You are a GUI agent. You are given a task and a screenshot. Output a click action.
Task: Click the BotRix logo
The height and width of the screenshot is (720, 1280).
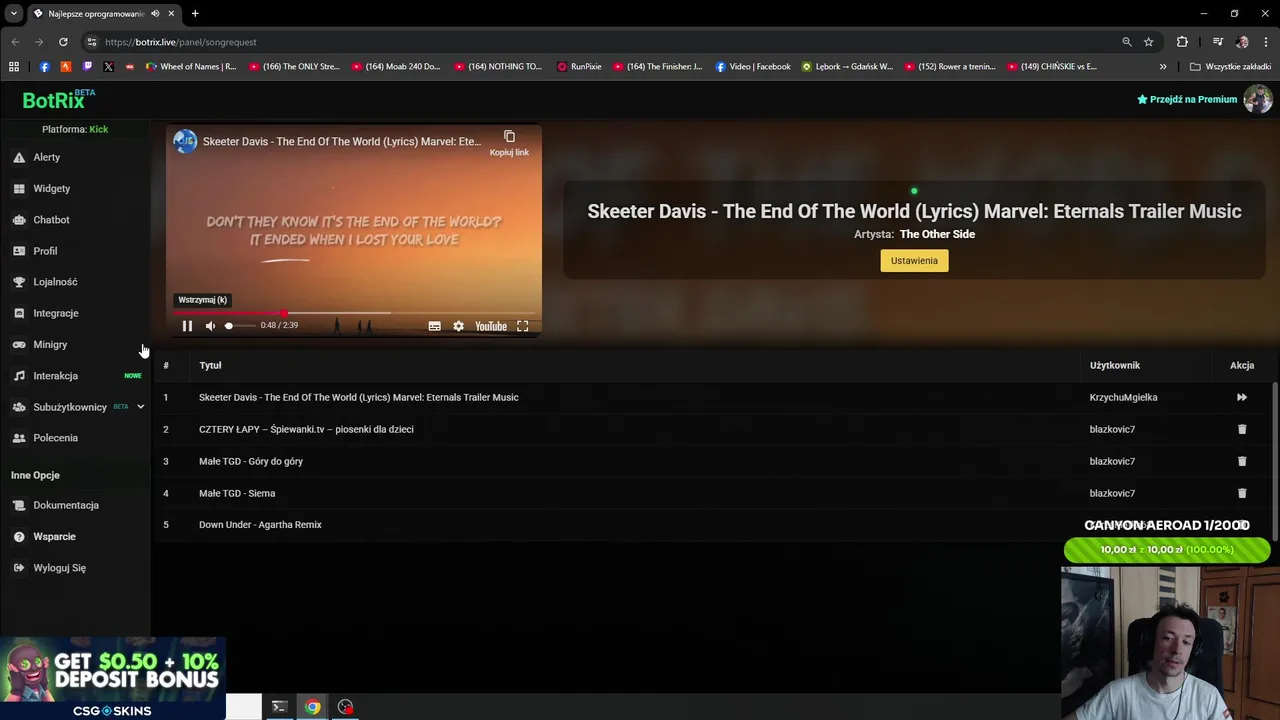[58, 99]
